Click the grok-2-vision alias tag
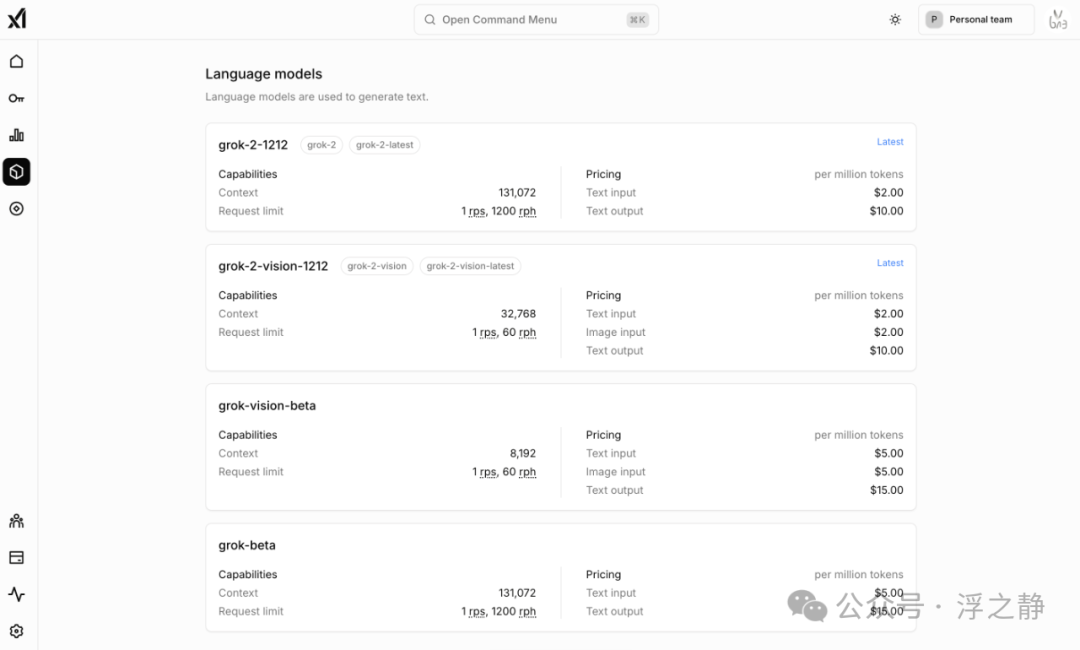1080x650 pixels. pyautogui.click(x=377, y=266)
